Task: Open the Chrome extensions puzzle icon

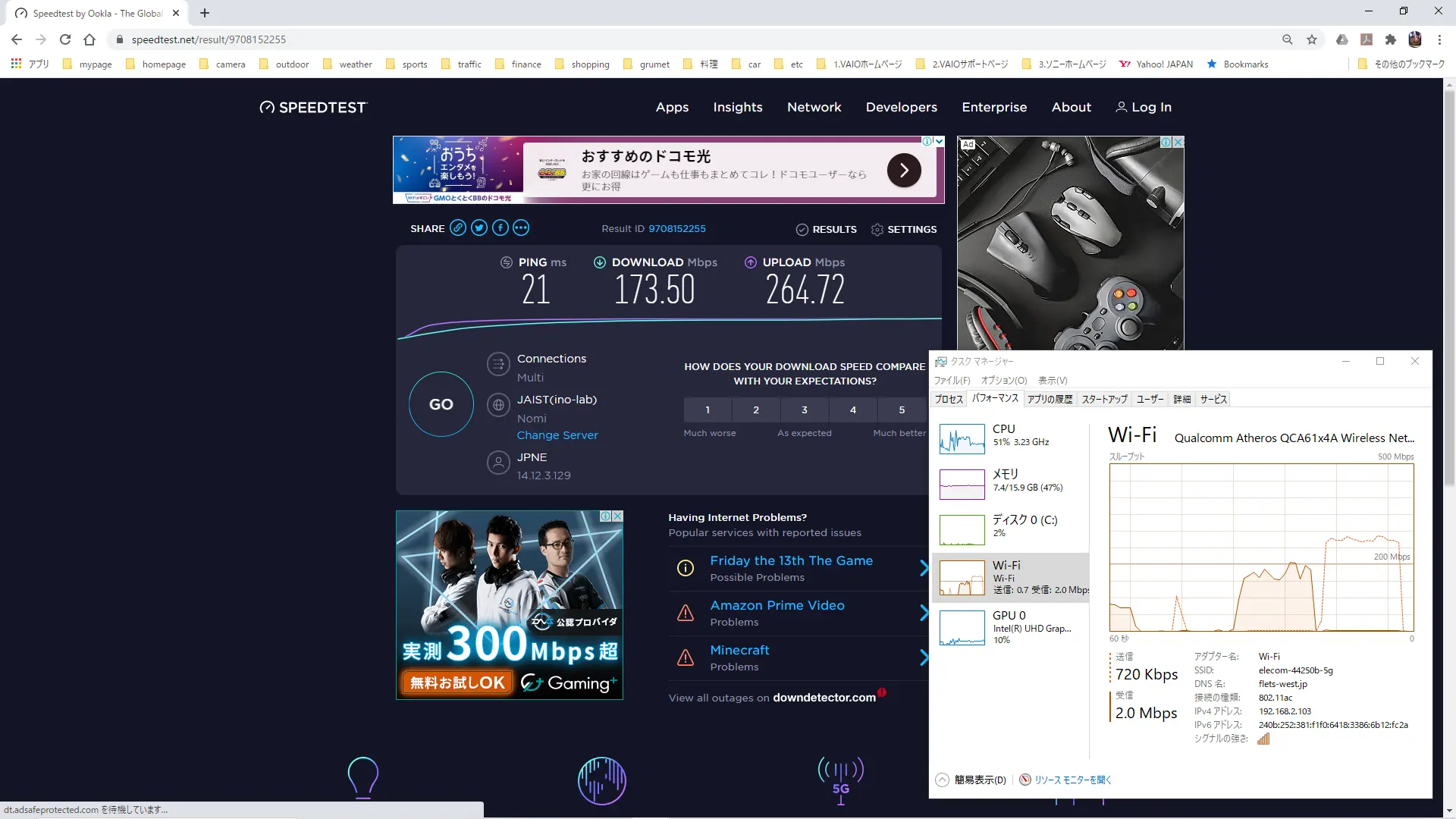Action: [1390, 39]
